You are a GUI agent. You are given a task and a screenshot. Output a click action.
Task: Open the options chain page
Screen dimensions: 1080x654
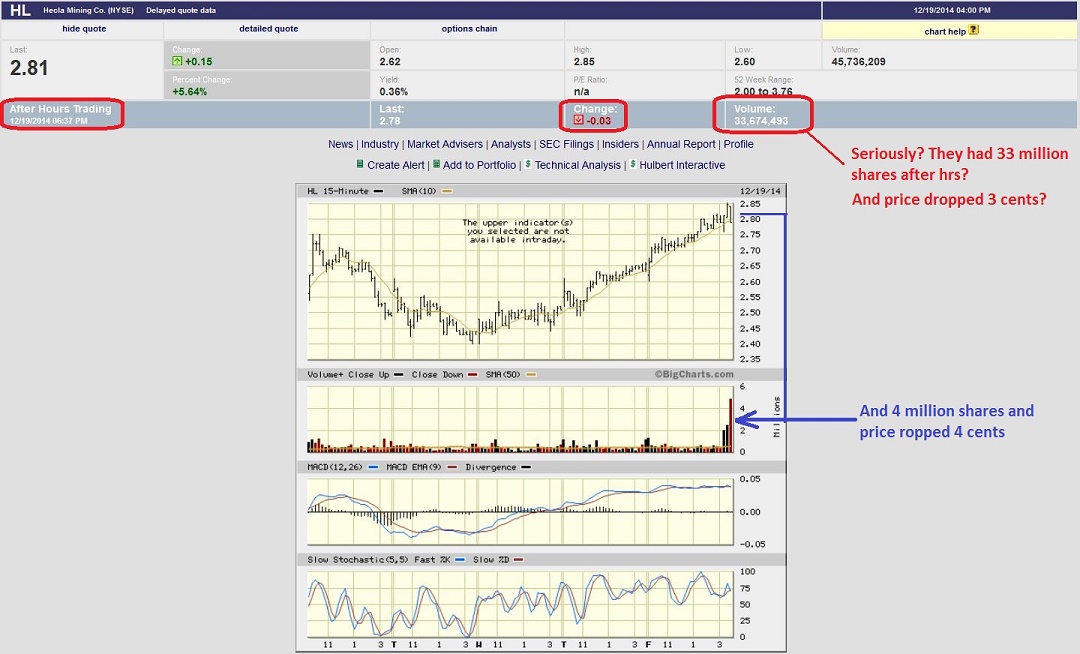point(469,29)
